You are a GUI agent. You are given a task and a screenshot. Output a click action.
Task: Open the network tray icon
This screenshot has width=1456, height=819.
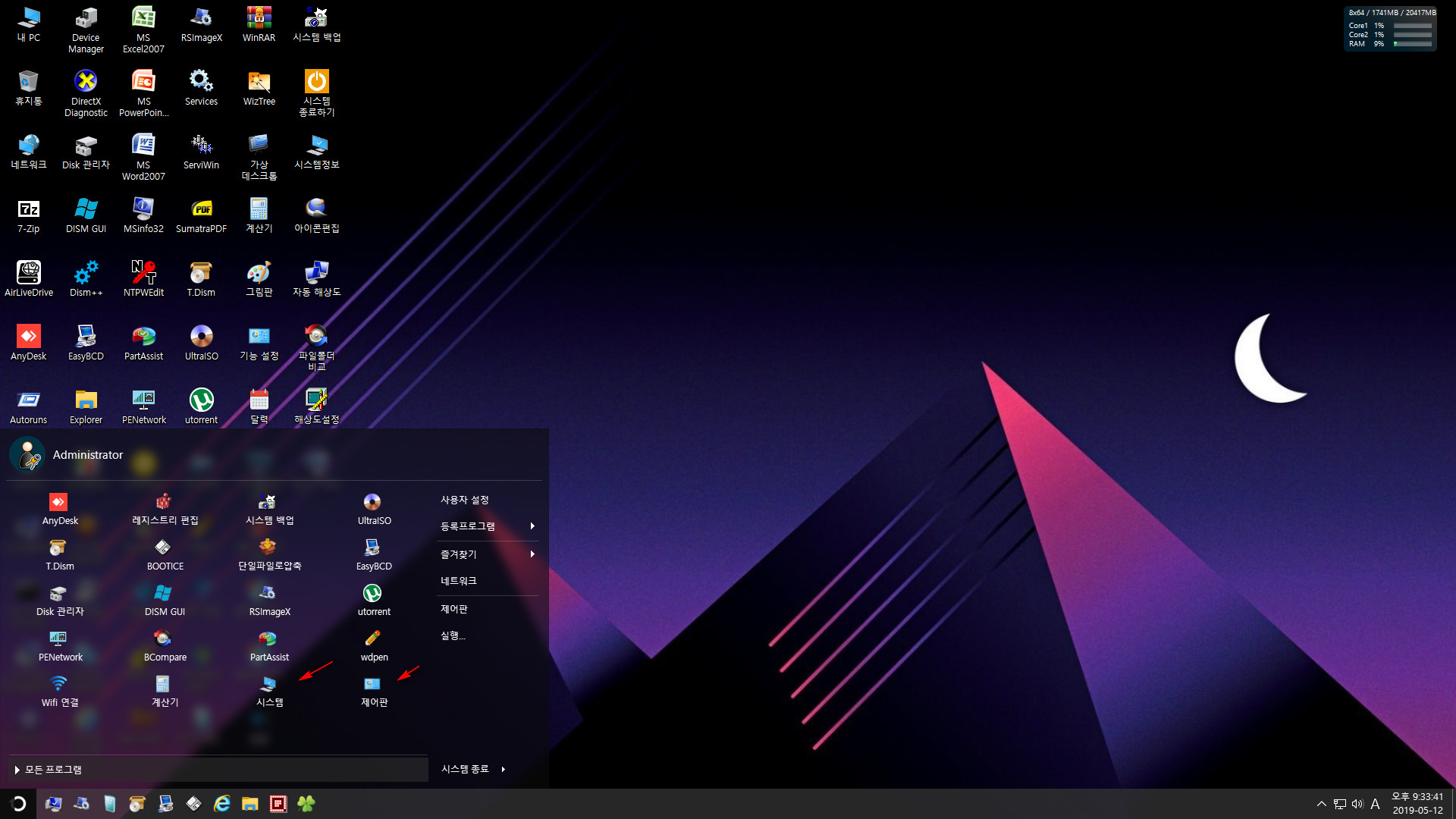point(1340,804)
